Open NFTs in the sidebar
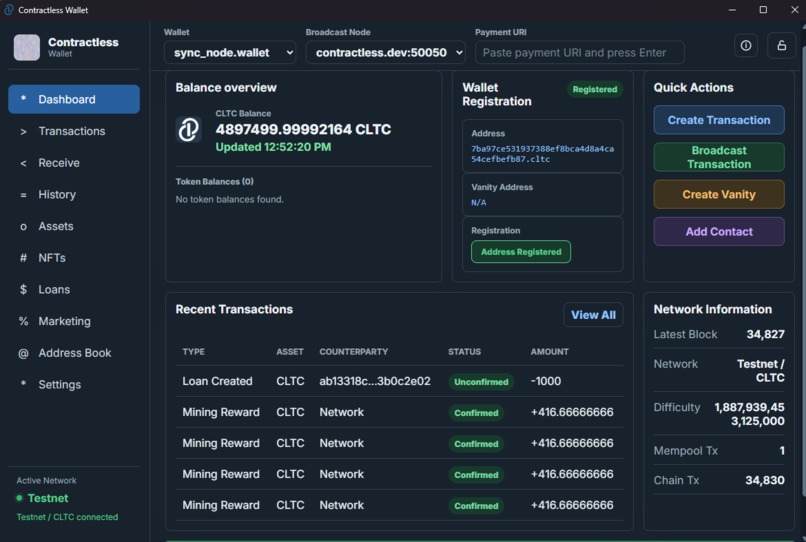806x542 pixels. [74, 258]
